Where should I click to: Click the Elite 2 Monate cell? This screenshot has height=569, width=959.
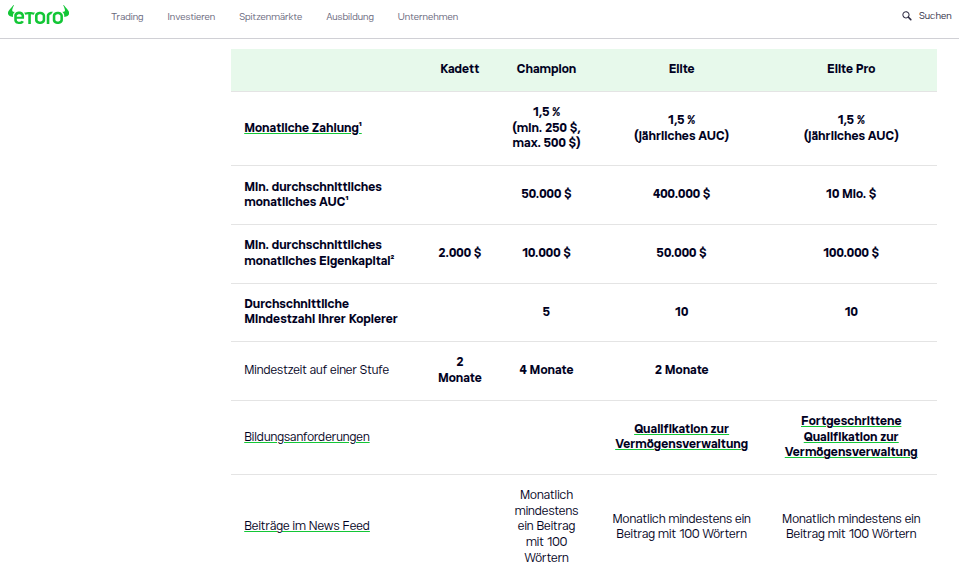click(x=681, y=370)
